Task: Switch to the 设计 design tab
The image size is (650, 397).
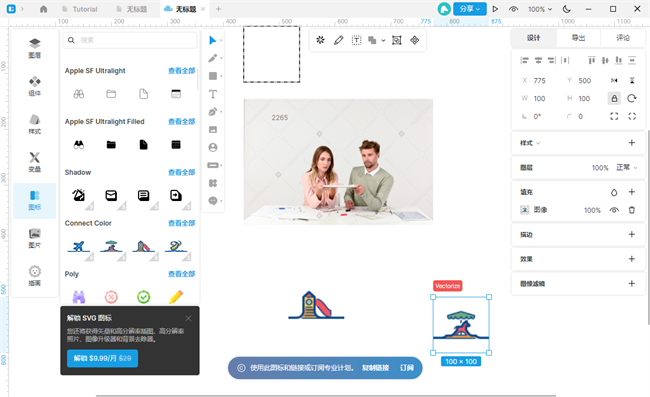Action: coord(534,38)
